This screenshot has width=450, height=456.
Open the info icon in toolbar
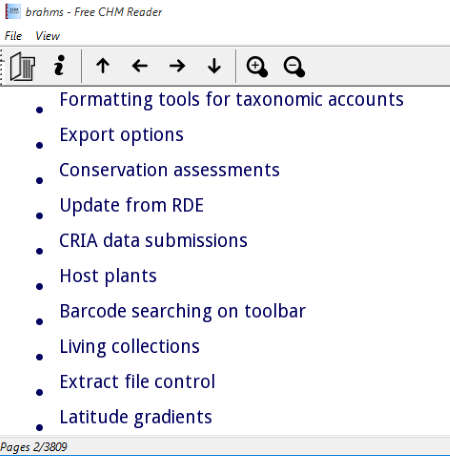tap(59, 65)
